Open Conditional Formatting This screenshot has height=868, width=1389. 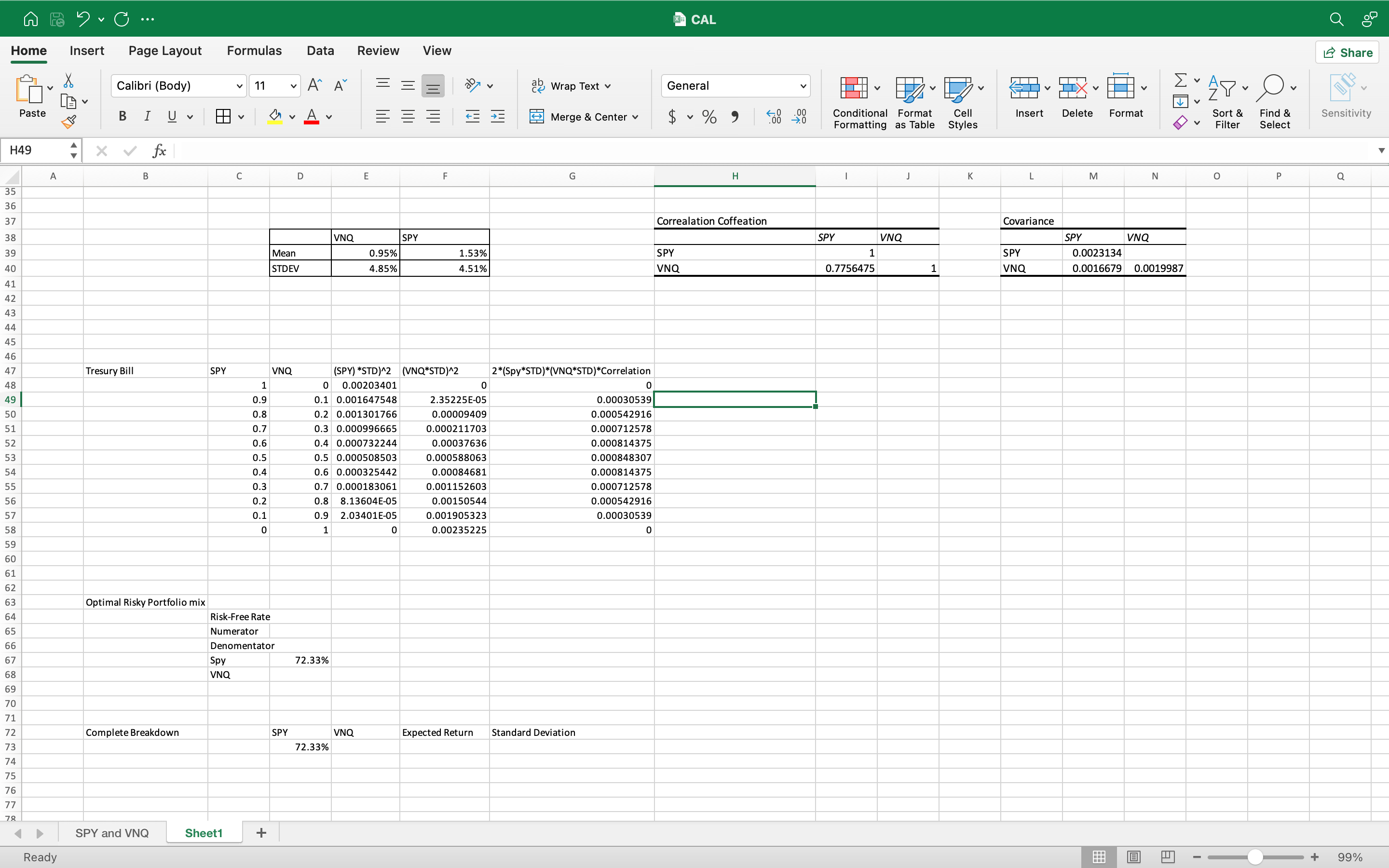coord(859,102)
